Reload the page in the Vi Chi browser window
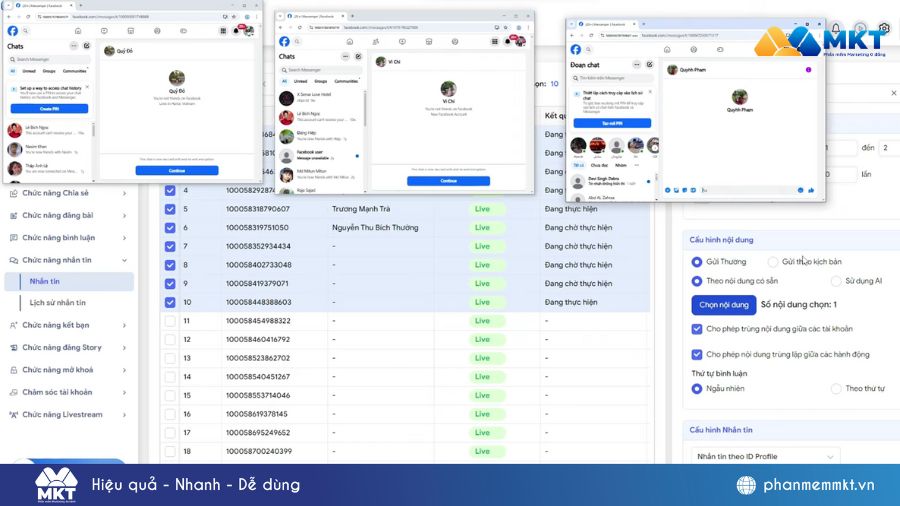This screenshot has height=506, width=900. pos(300,28)
